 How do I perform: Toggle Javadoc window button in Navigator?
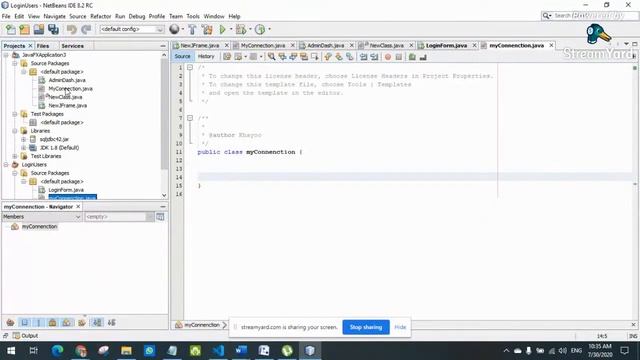[x=160, y=217]
